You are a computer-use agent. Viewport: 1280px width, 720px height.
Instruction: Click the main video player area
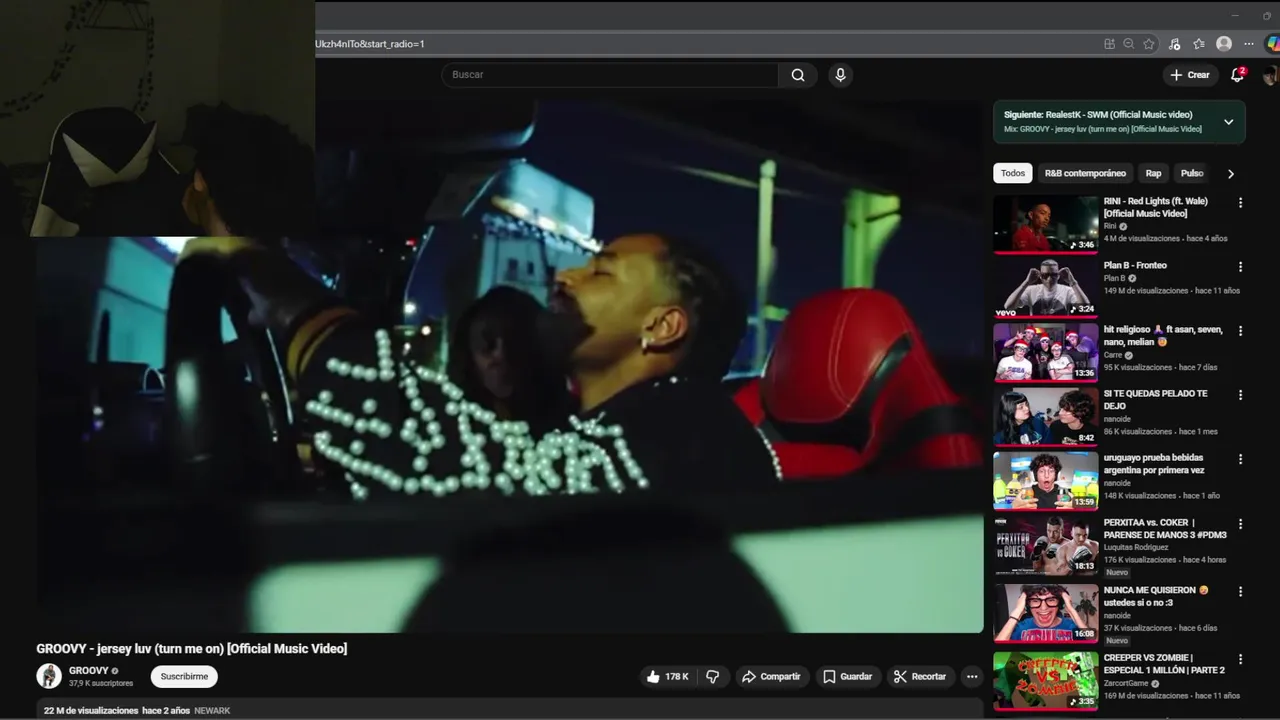pyautogui.click(x=510, y=366)
